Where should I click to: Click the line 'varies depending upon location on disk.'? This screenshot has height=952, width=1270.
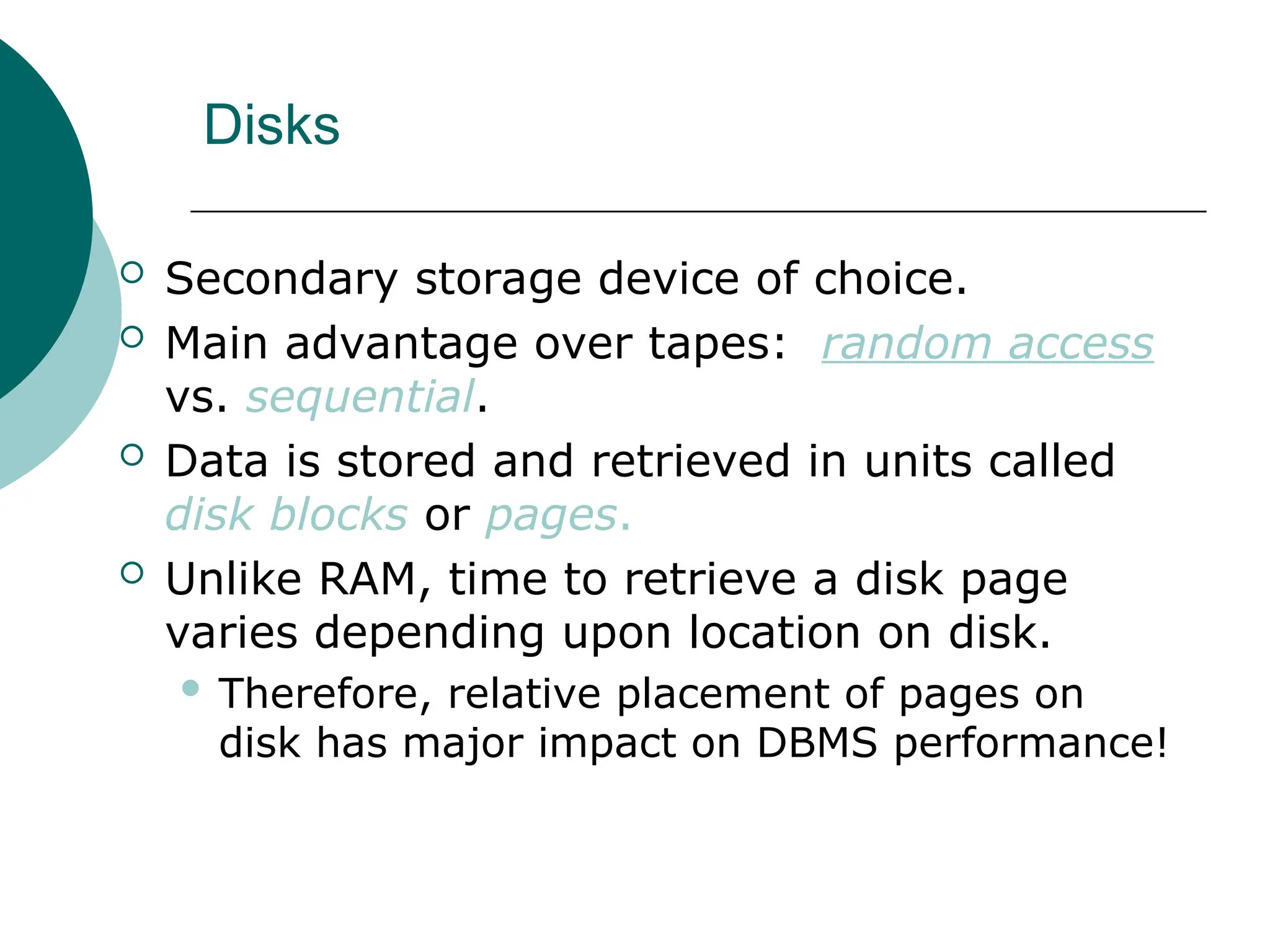608,632
